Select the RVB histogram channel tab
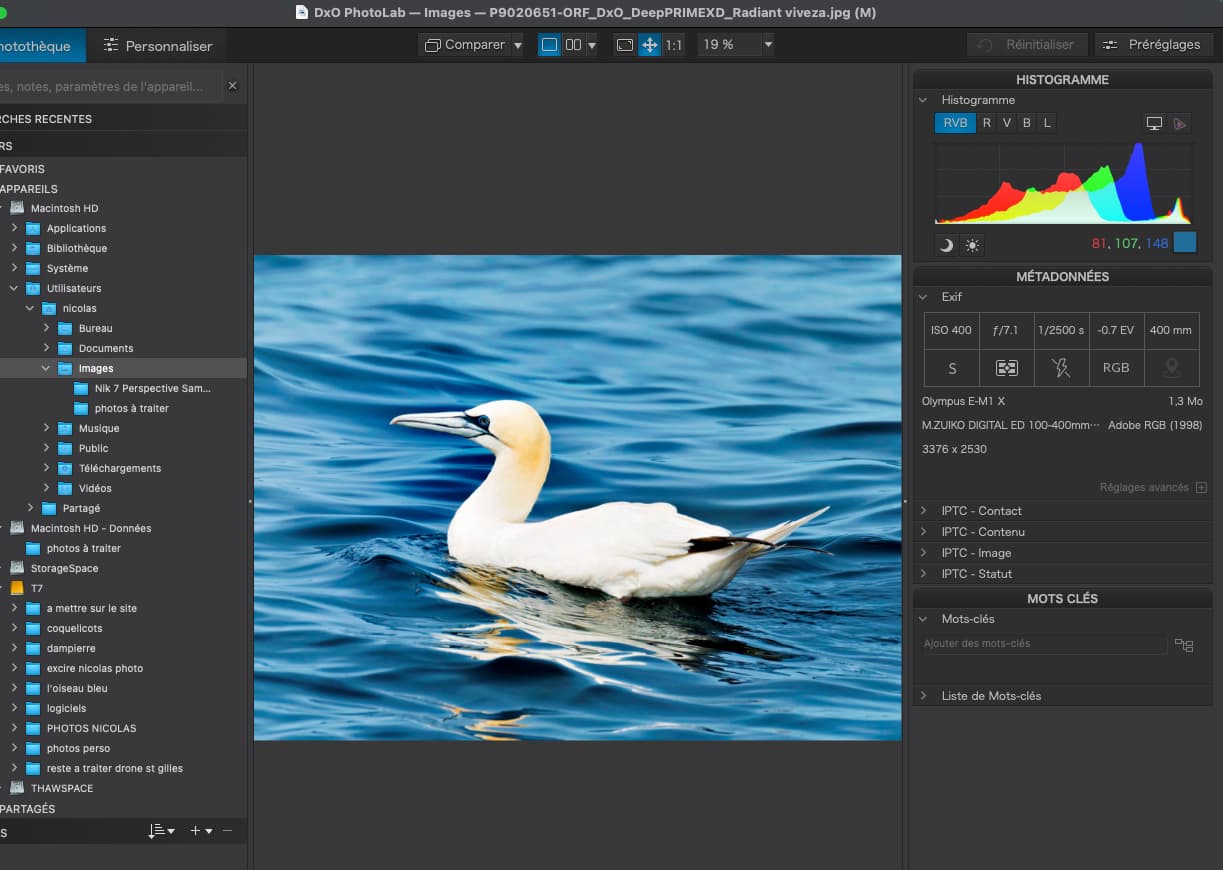This screenshot has width=1223, height=870. 955,123
